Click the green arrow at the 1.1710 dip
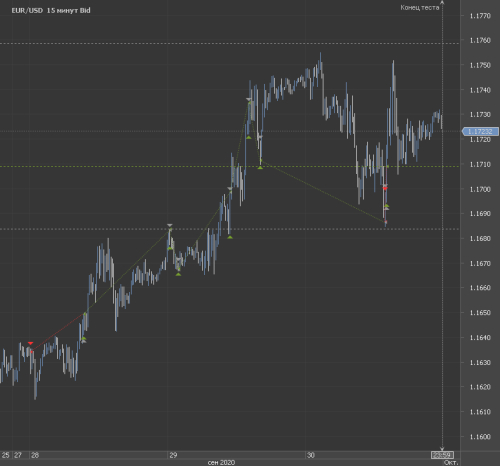The width and height of the screenshot is (500, 466). pos(260,167)
